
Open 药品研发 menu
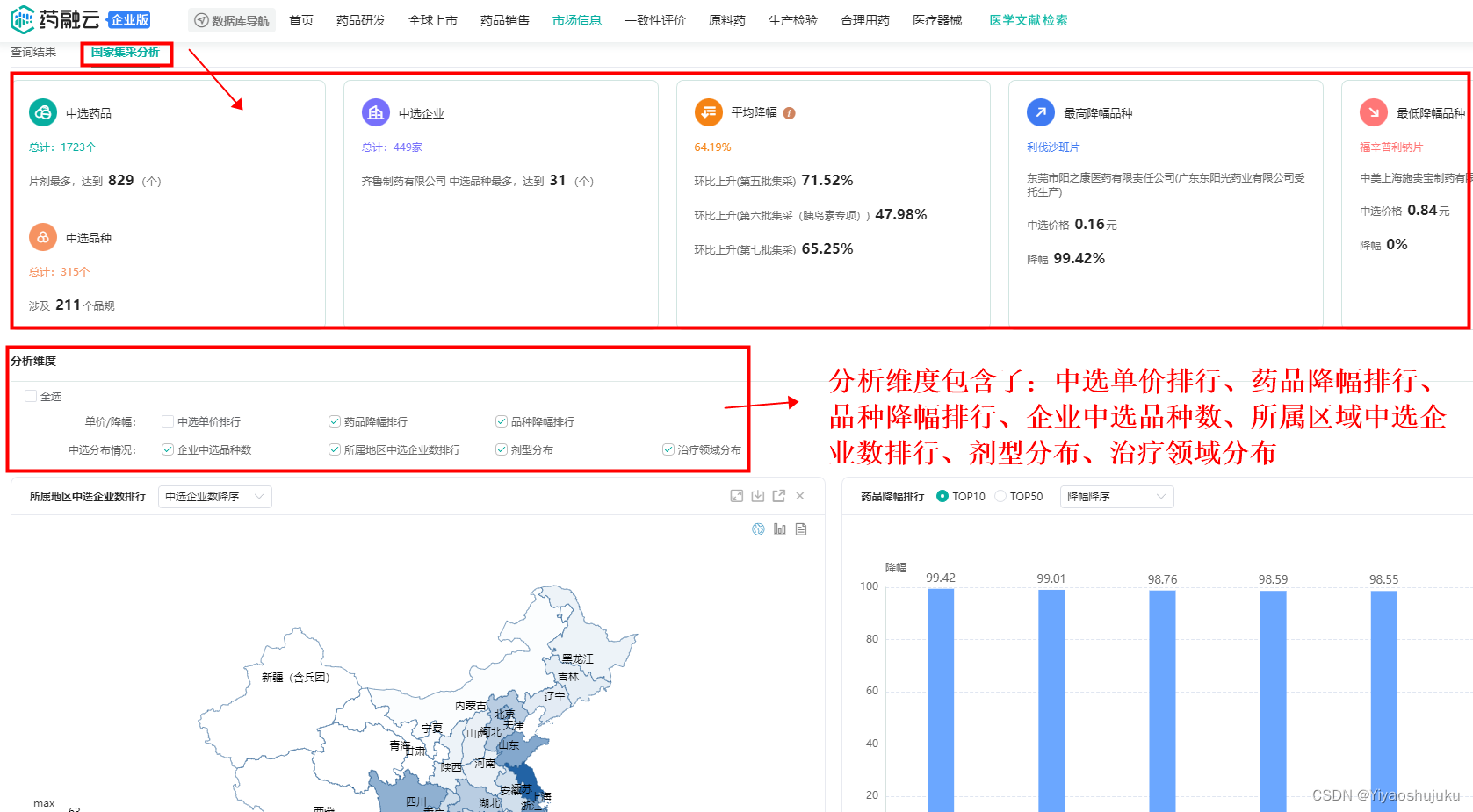(361, 20)
